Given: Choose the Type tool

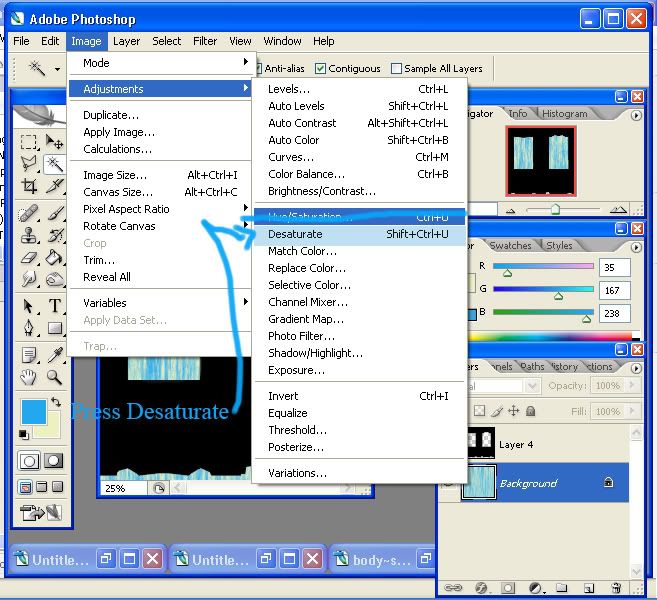Looking at the screenshot, I should pos(55,305).
